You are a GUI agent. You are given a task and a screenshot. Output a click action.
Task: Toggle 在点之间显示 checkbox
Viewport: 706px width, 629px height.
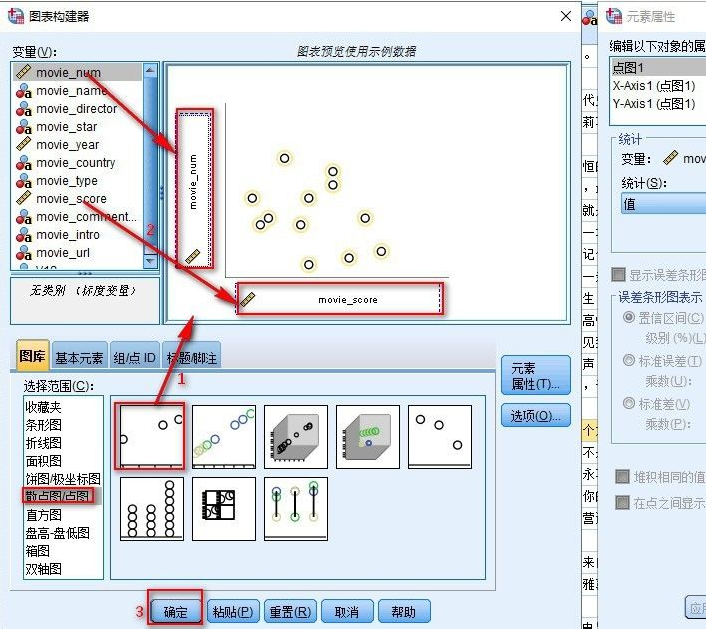622,502
